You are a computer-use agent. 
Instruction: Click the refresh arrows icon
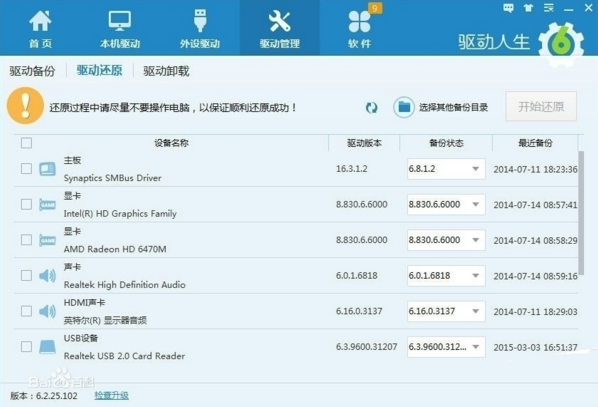click(x=371, y=108)
